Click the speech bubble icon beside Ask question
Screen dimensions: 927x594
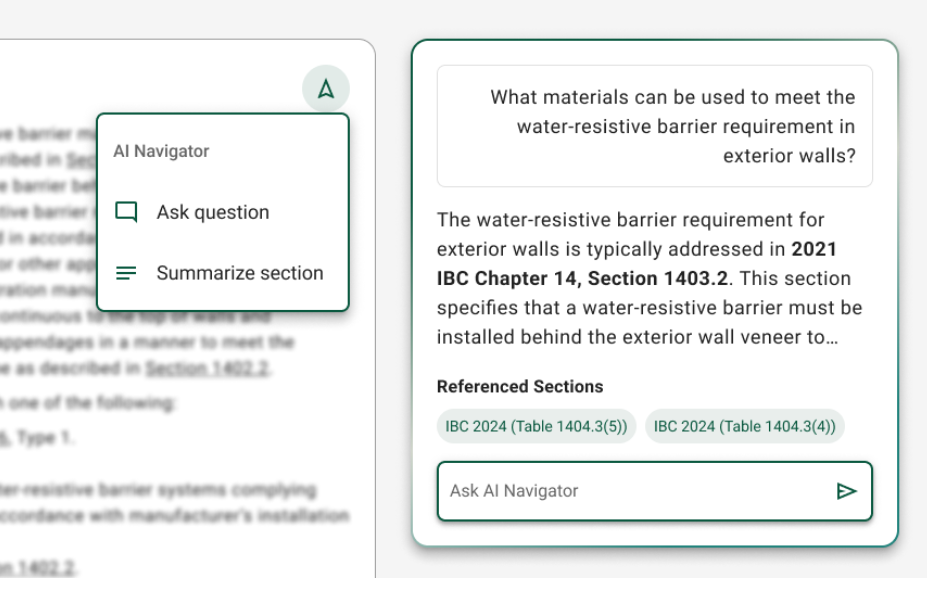coord(126,212)
